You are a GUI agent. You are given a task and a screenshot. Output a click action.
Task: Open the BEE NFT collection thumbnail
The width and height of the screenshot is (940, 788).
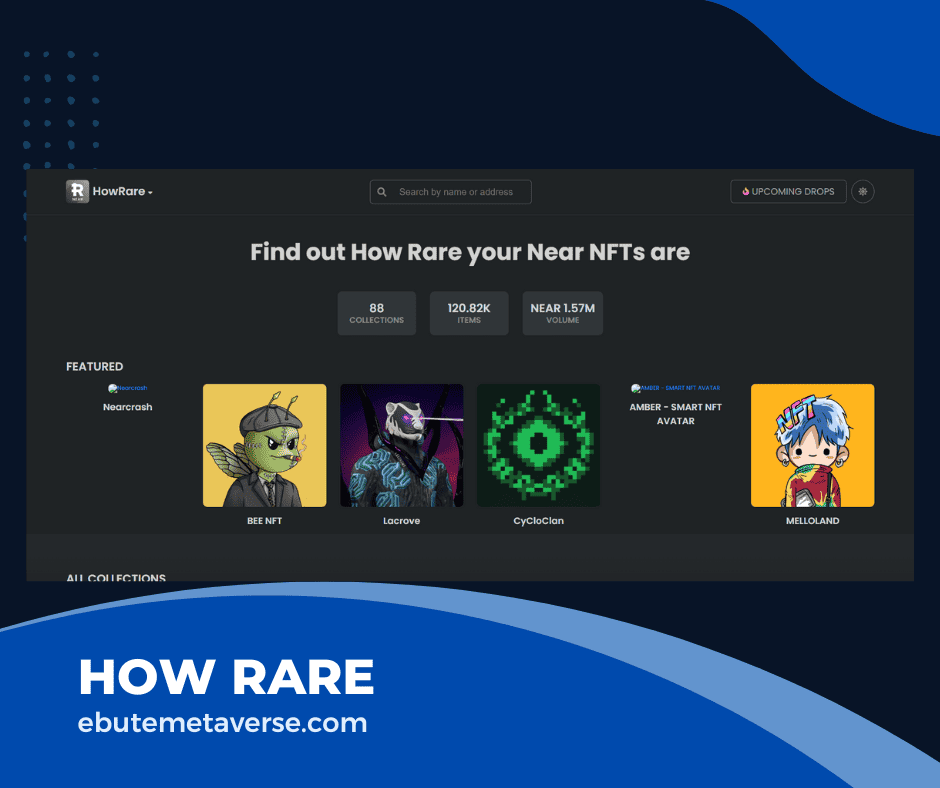coord(264,446)
